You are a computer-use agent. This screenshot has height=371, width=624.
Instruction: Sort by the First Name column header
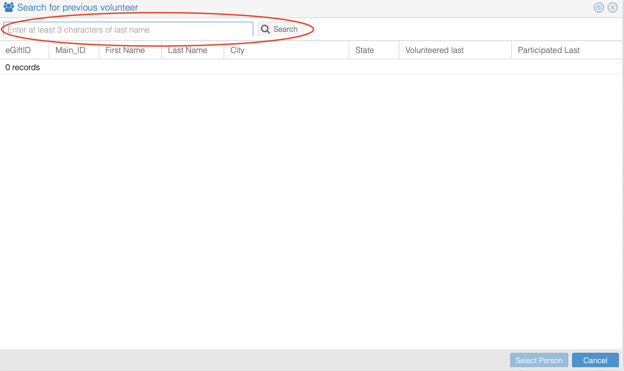(130, 50)
